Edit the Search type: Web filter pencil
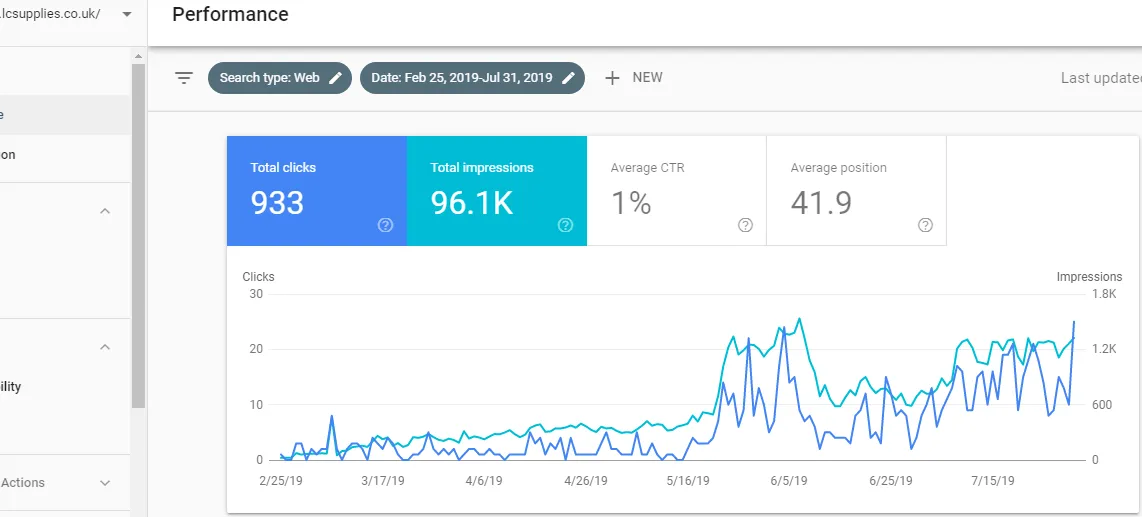Image resolution: width=1142 pixels, height=517 pixels. tap(335, 78)
